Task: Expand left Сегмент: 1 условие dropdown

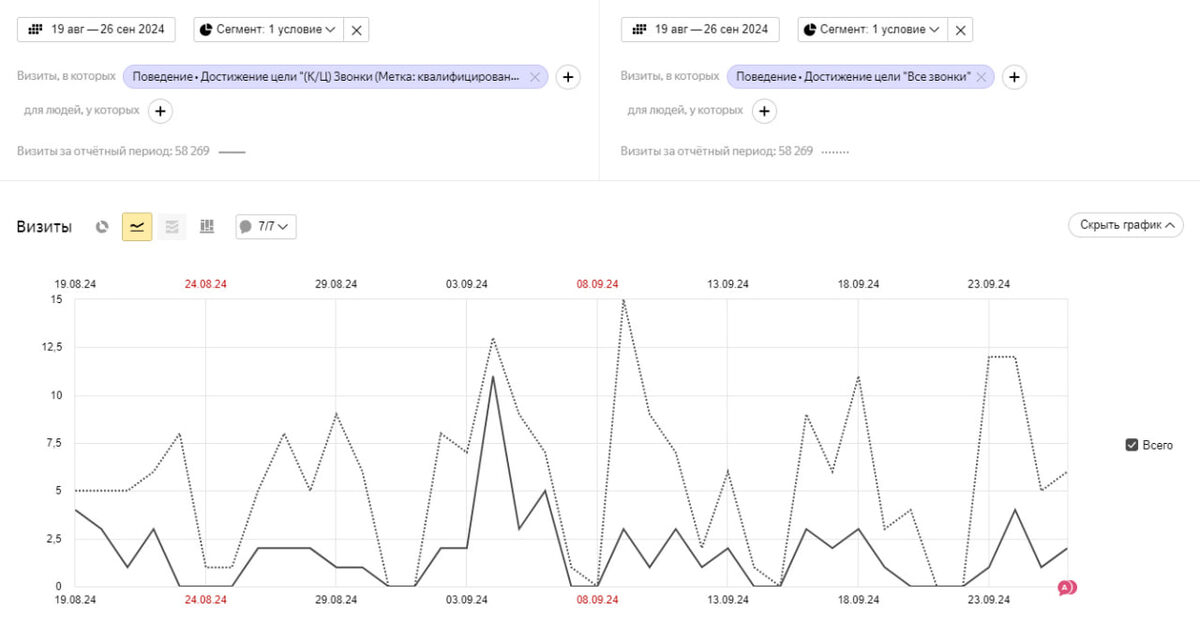Action: 268,29
